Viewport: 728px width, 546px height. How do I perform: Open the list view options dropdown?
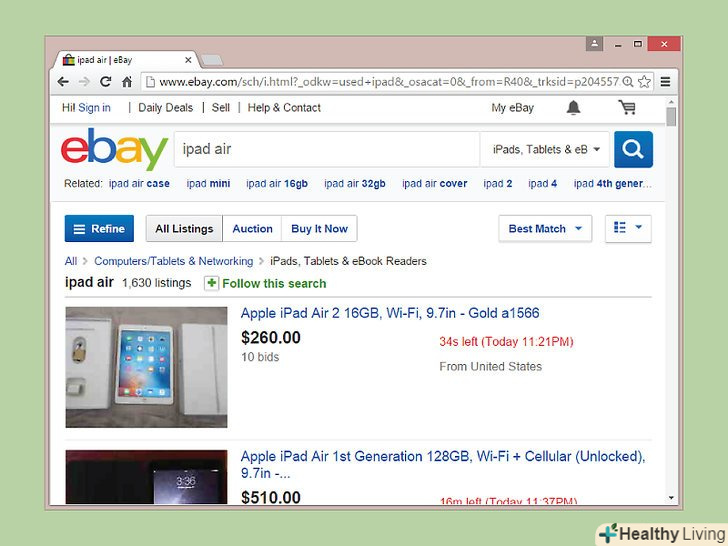628,228
